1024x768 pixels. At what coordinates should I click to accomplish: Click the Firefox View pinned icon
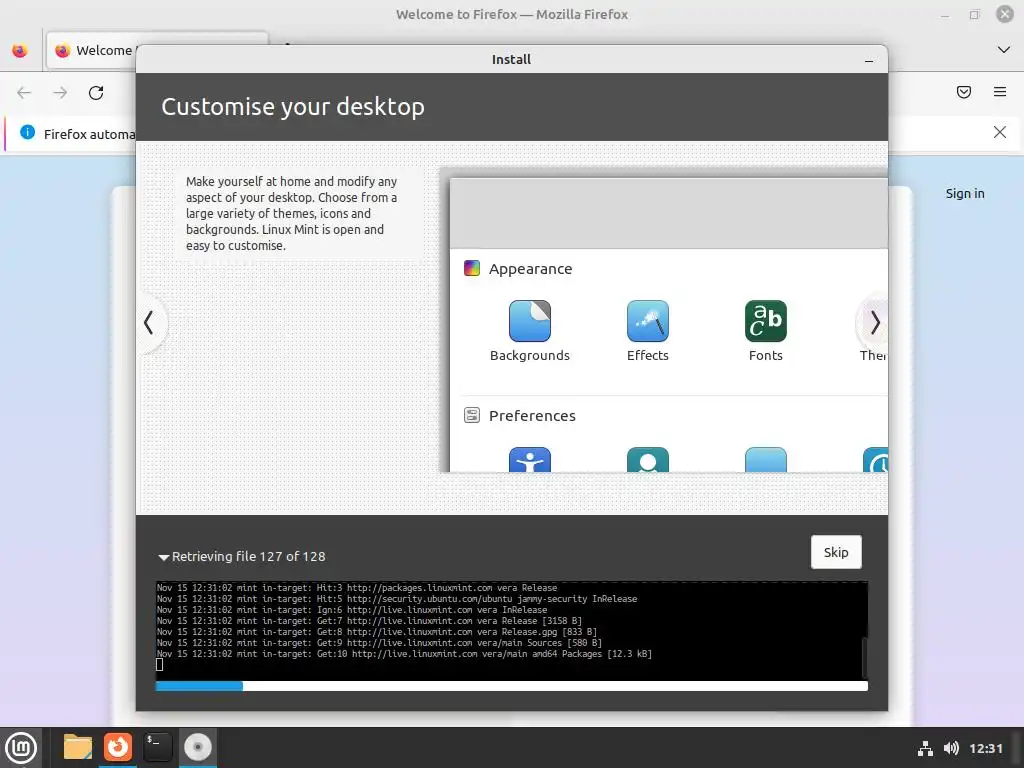(20, 50)
